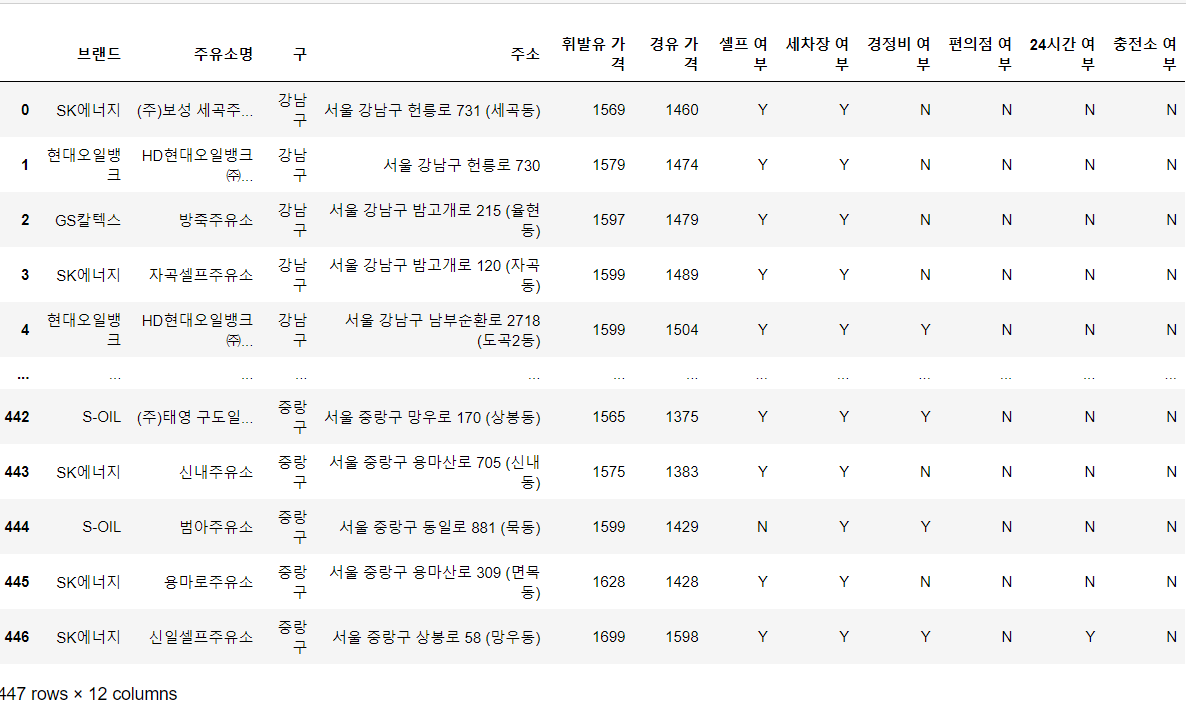Click the 경유 가격 column header

(x=674, y=54)
